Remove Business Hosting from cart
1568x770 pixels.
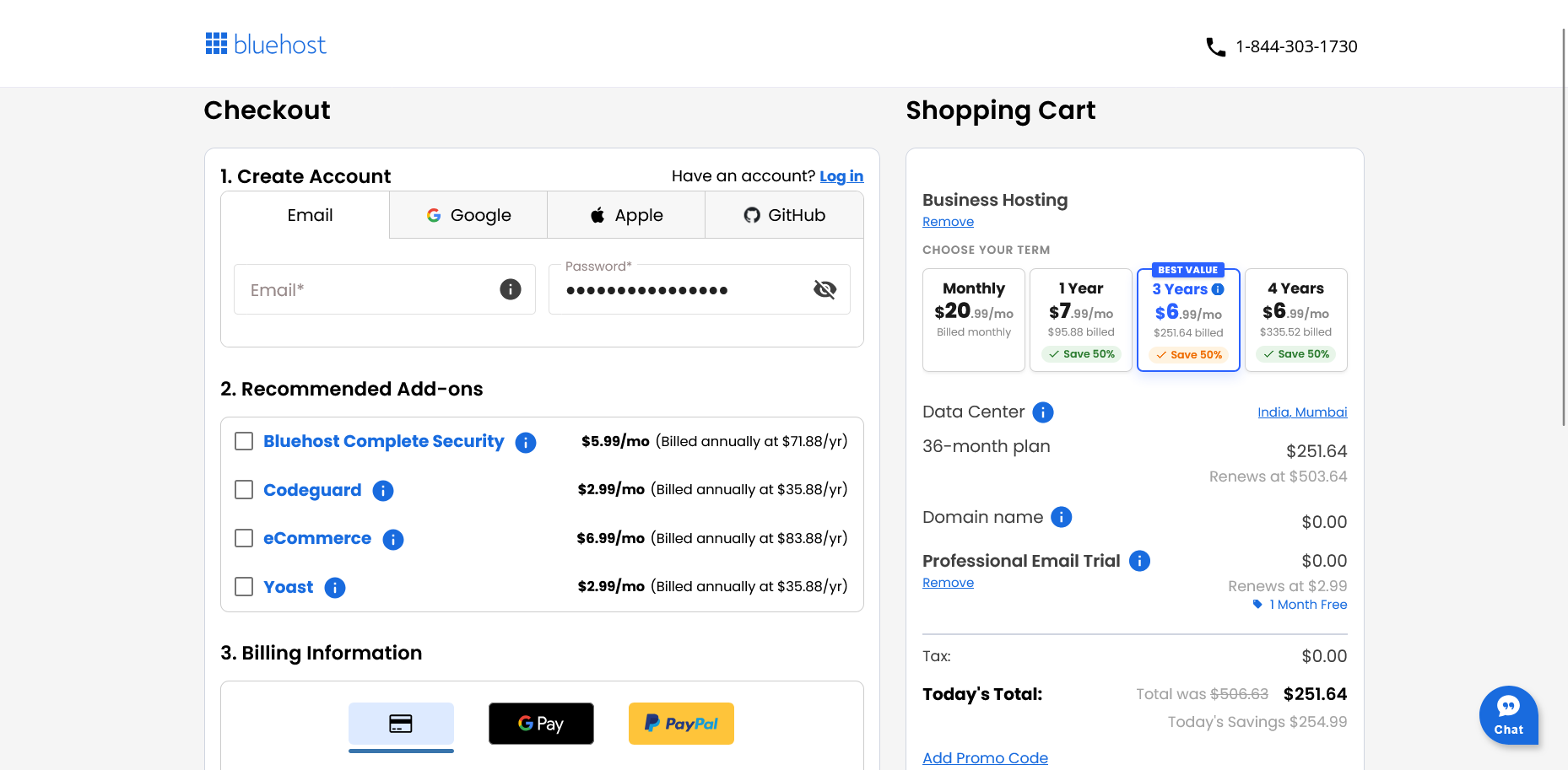coord(948,222)
